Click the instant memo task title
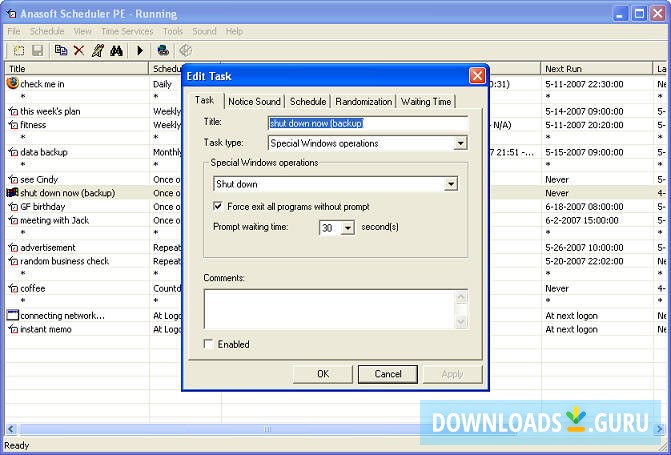This screenshot has height=455, width=671. (x=46, y=330)
